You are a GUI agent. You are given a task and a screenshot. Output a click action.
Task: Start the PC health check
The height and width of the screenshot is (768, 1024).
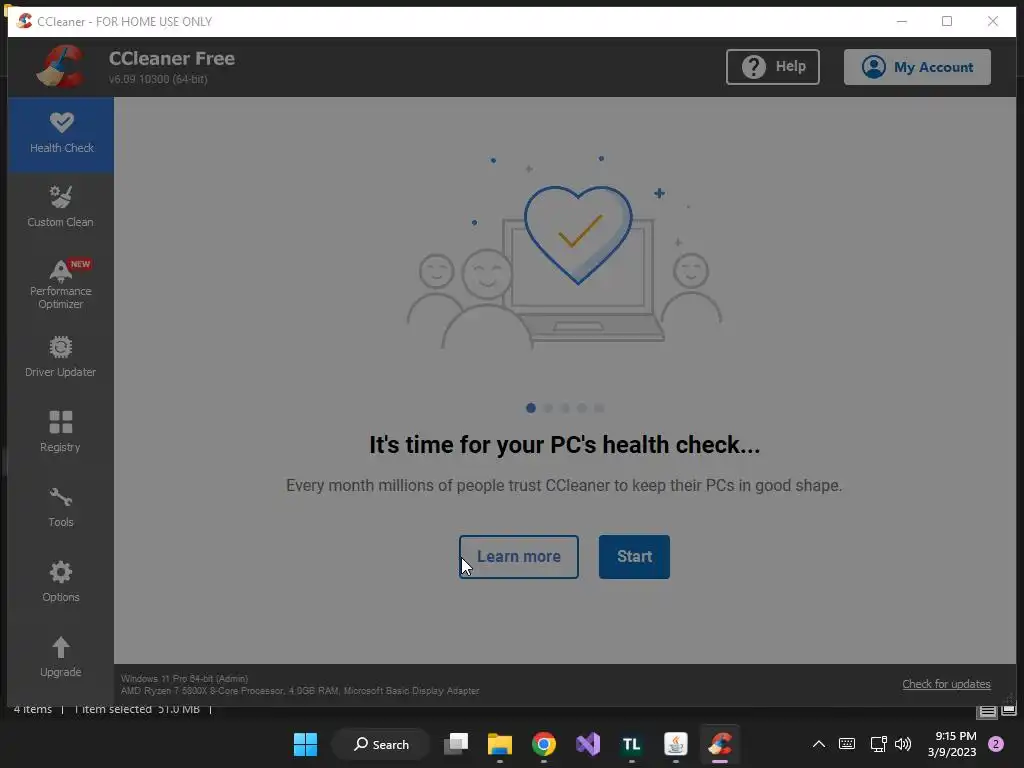[634, 556]
